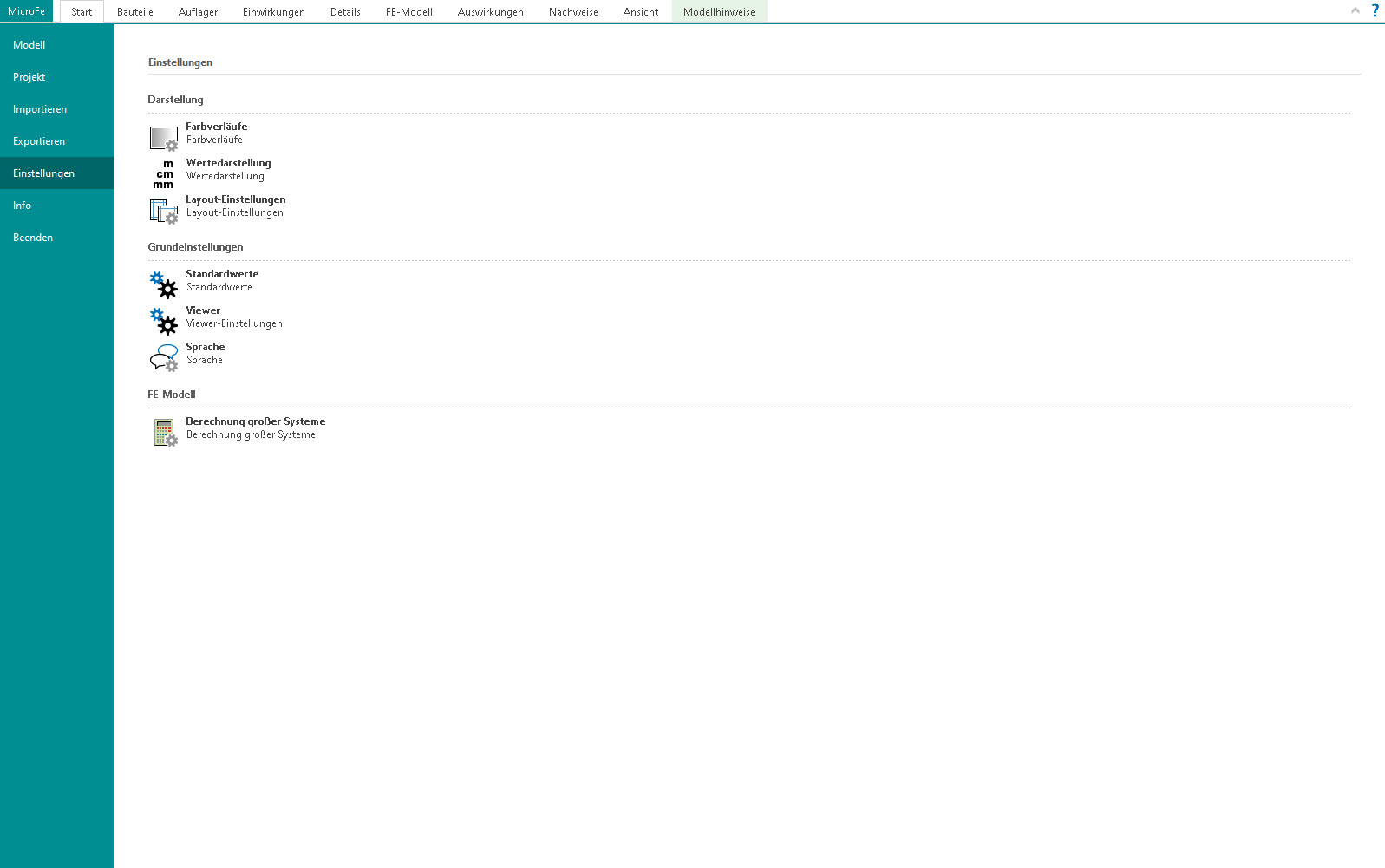
Task: Collapse the ribbon with the caret arrow
Action: 1356,10
